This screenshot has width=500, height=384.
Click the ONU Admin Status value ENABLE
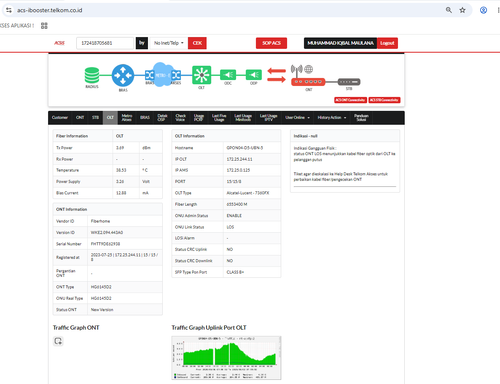pyautogui.click(x=234, y=216)
